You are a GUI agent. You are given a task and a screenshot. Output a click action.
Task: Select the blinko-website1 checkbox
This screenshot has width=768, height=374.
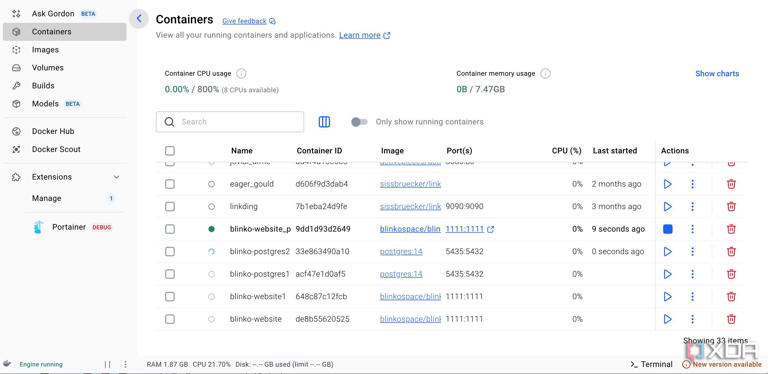169,297
